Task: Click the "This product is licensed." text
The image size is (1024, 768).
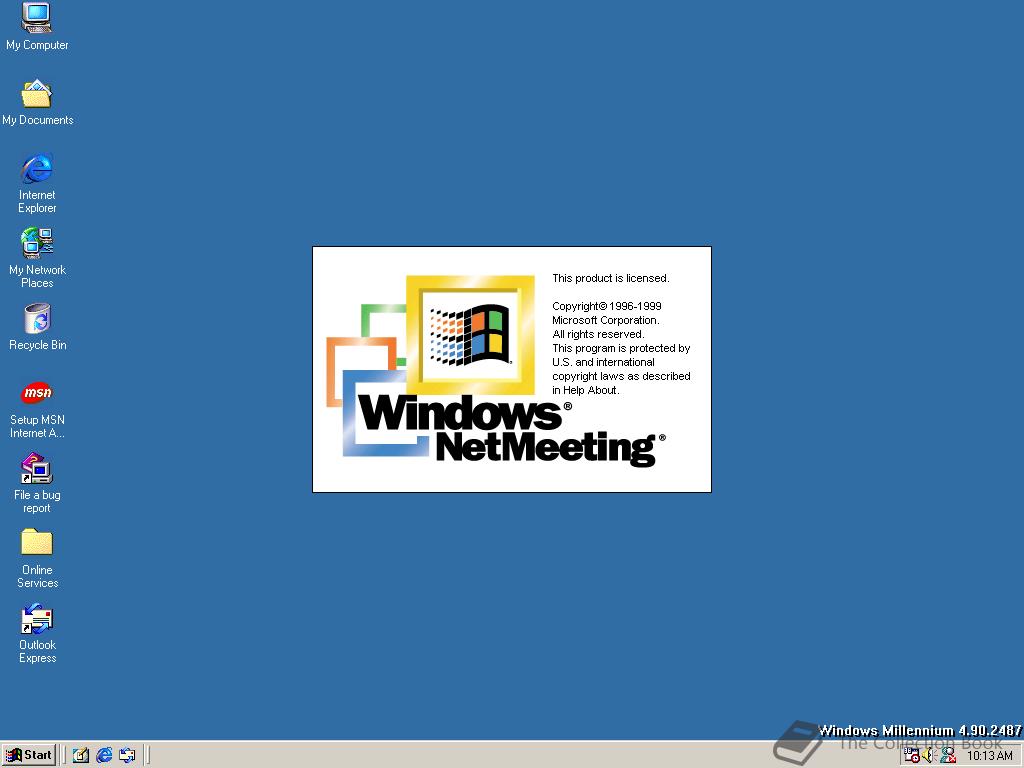Action: [611, 278]
